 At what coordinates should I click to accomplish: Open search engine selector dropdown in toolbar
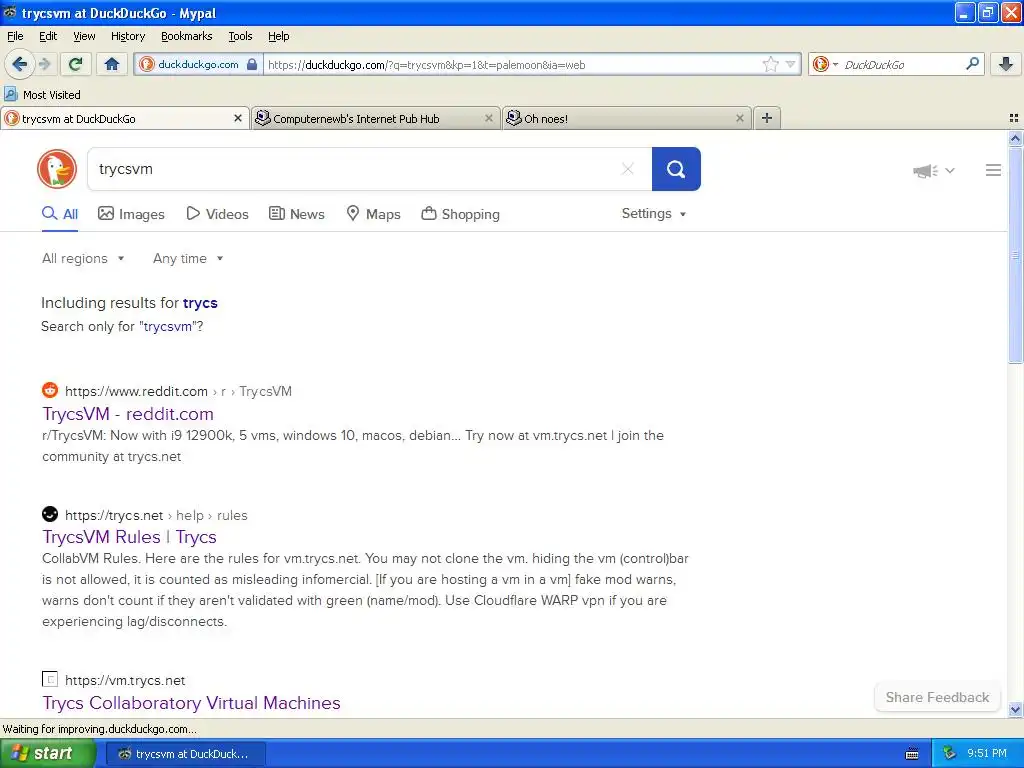coord(825,64)
